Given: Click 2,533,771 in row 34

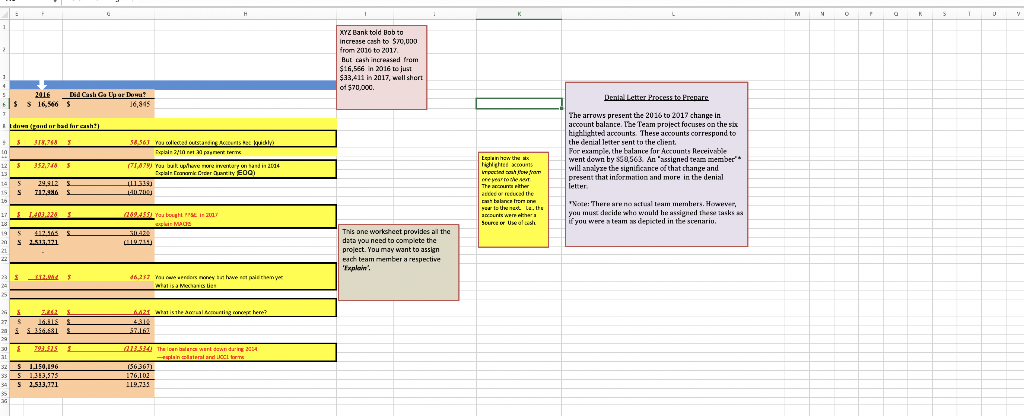Looking at the screenshot, I should pyautogui.click(x=44, y=384).
